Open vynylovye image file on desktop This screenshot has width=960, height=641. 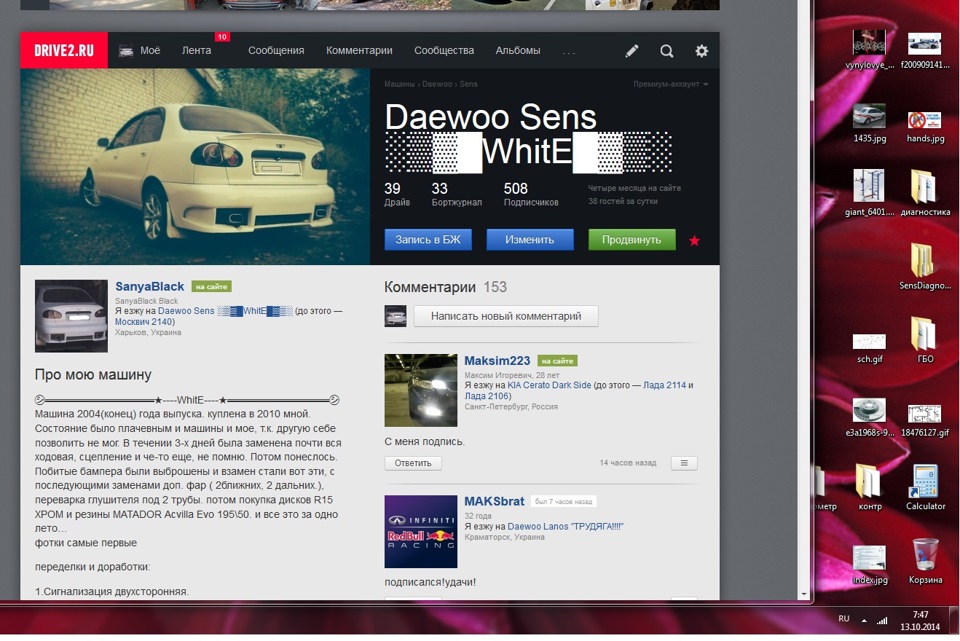[x=869, y=50]
